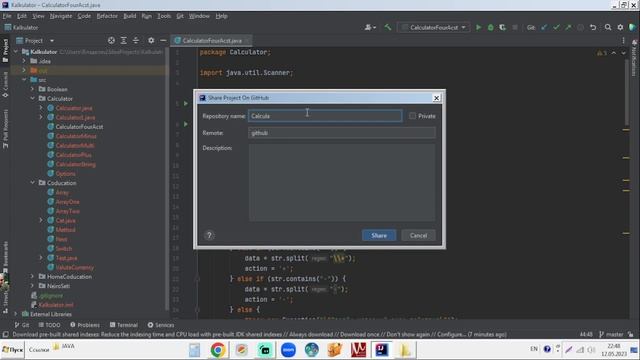Screen dimensions: 640x360
Task: Open the Build menu
Action: (x=129, y=16)
